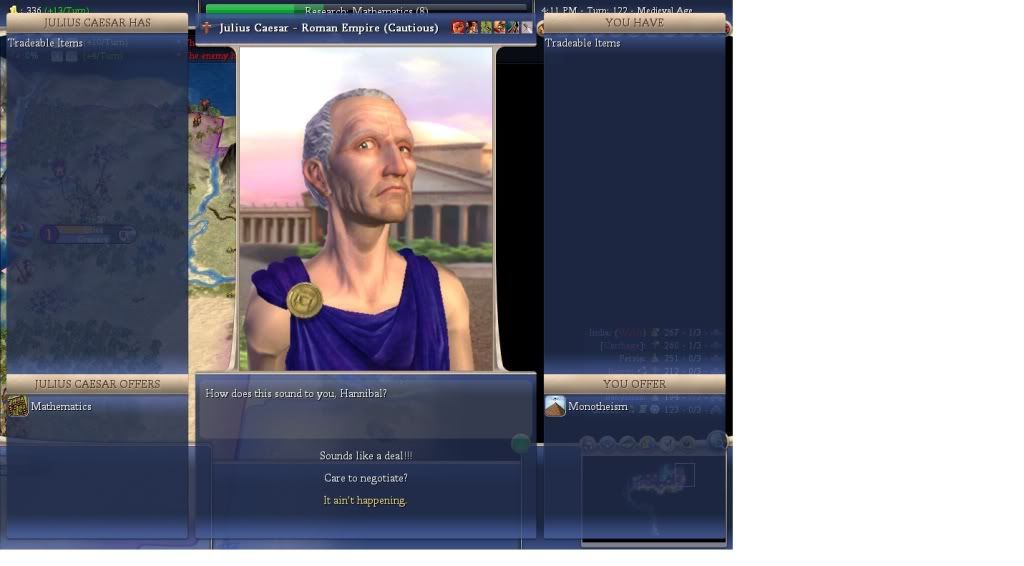Image resolution: width=1024 pixels, height=566 pixels.
Task: Click the Research: Mathematics progress bar
Action: [366, 9]
